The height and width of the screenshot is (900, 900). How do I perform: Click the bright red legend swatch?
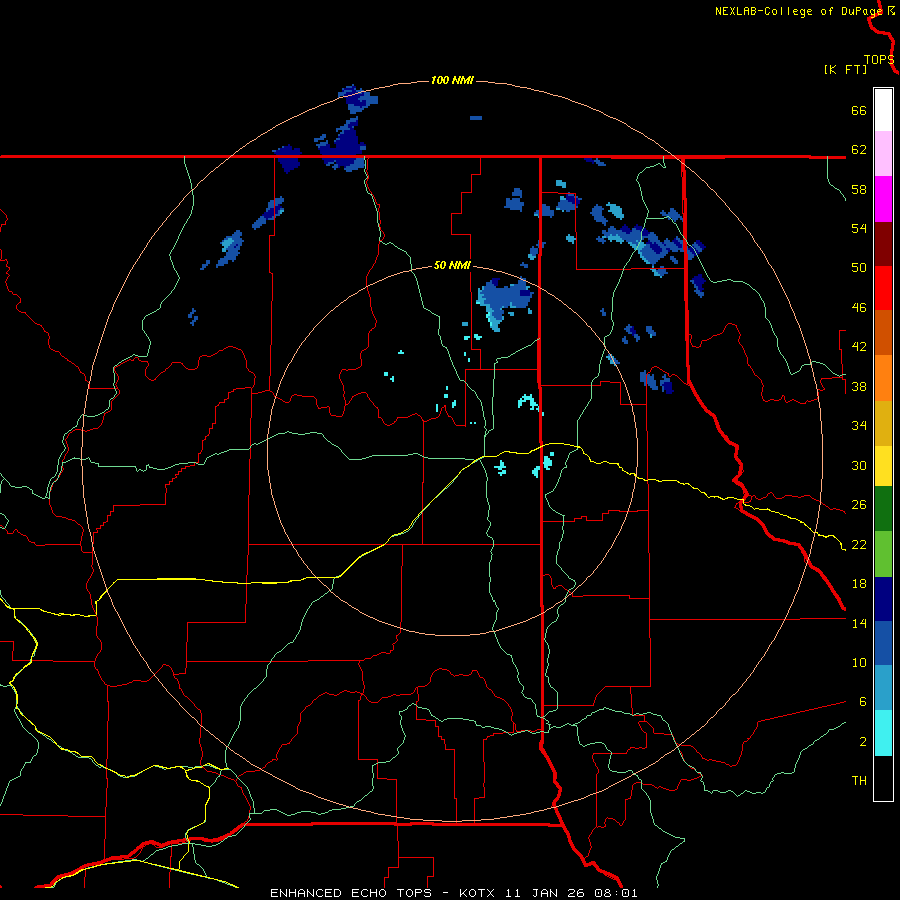tap(883, 288)
